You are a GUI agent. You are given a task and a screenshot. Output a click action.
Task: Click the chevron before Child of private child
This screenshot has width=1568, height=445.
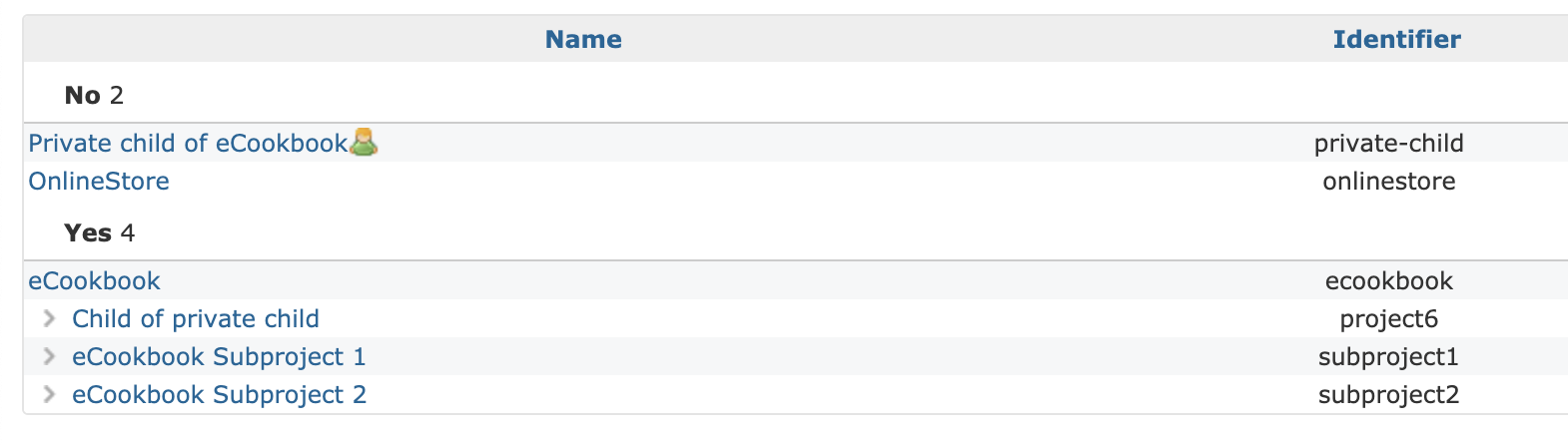tap(49, 318)
